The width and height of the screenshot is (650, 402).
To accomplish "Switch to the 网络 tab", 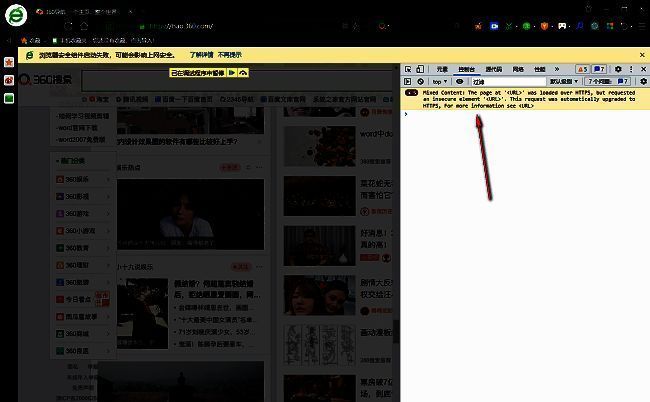I will (x=518, y=69).
